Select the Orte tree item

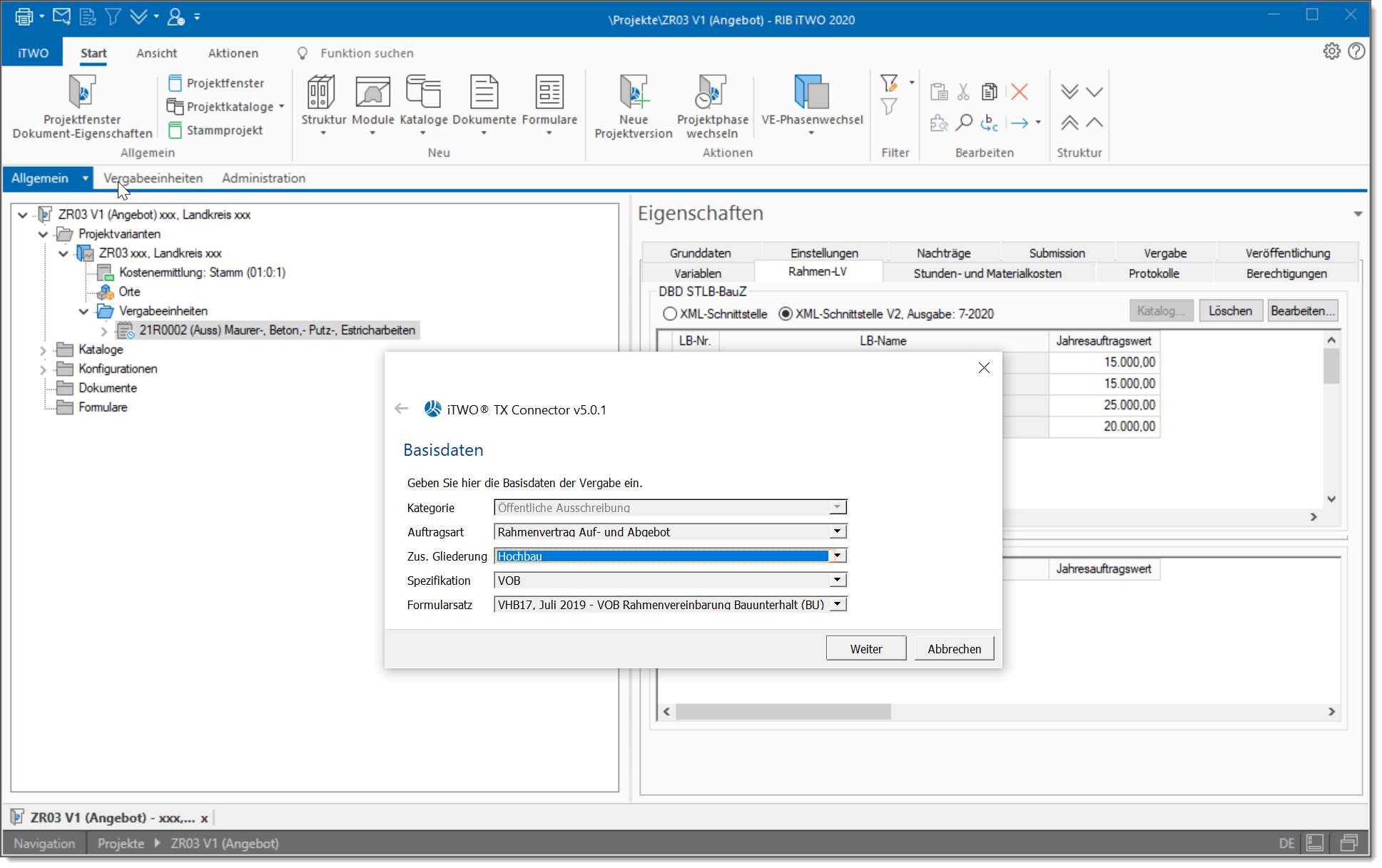[x=129, y=292]
